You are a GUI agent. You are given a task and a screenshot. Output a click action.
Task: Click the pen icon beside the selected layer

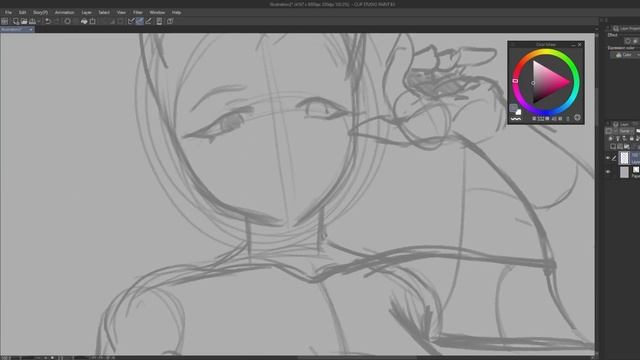(x=614, y=158)
